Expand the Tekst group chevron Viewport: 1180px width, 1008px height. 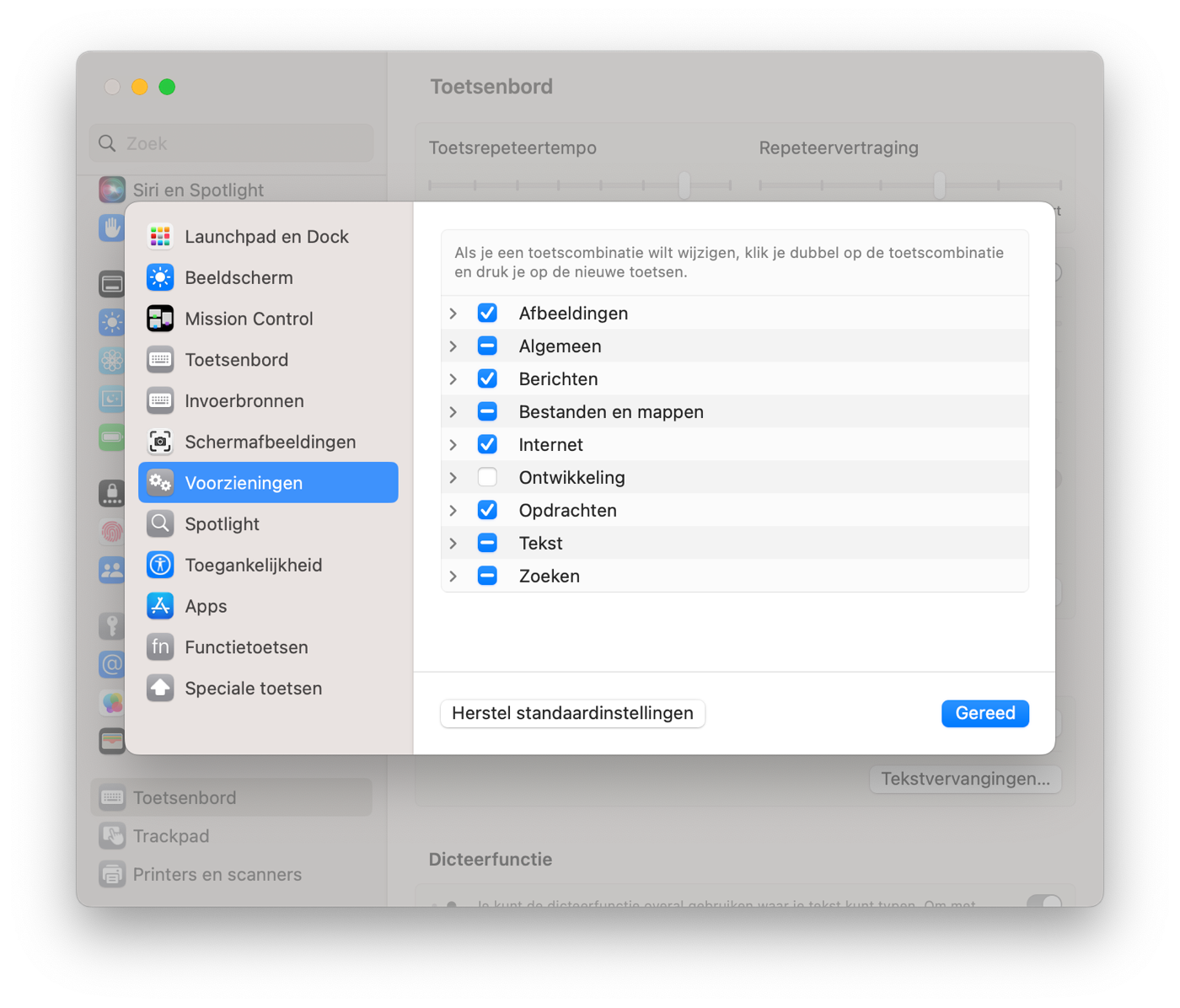point(453,544)
